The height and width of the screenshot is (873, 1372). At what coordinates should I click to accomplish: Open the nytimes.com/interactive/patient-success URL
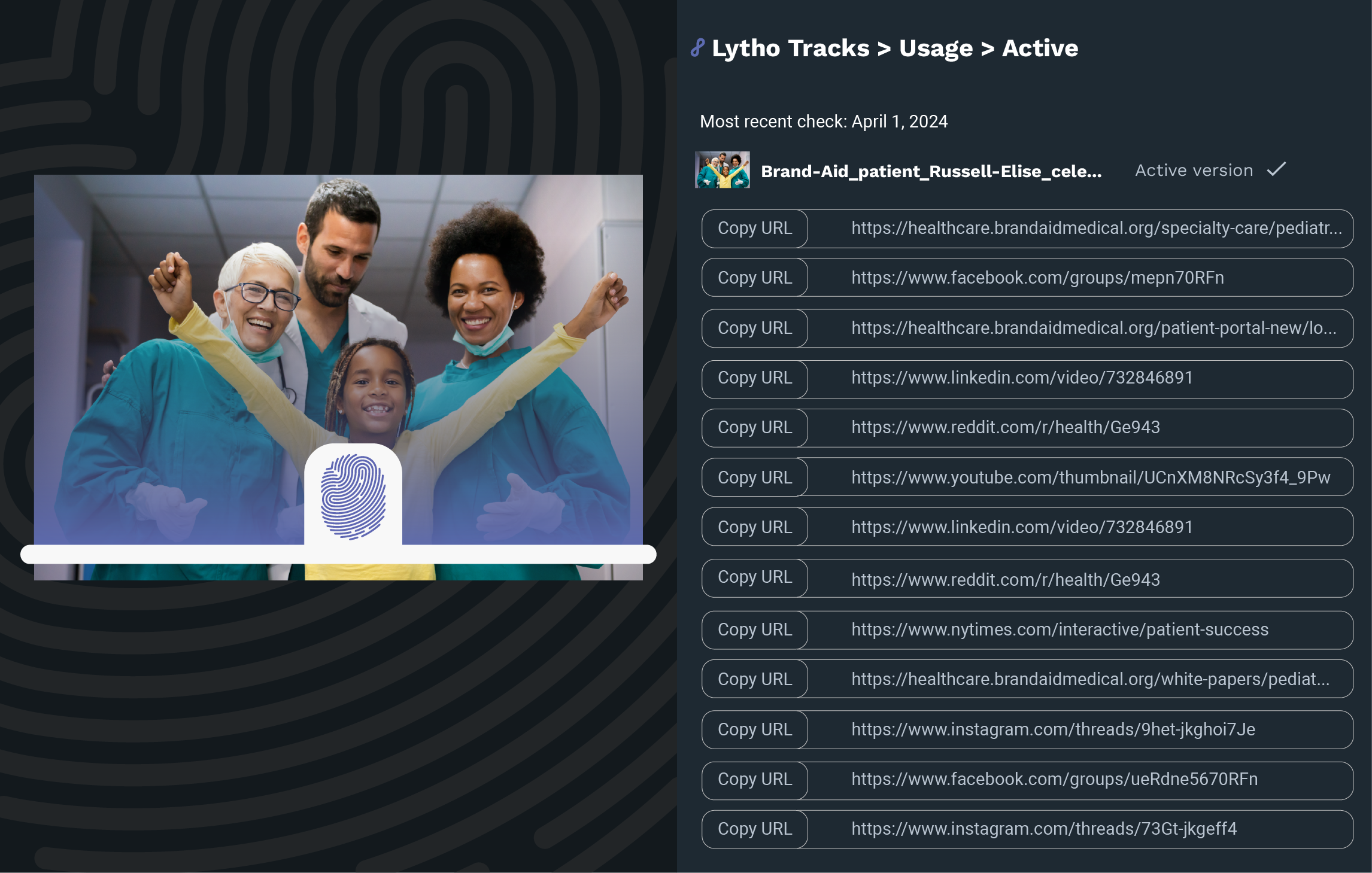tap(1060, 629)
